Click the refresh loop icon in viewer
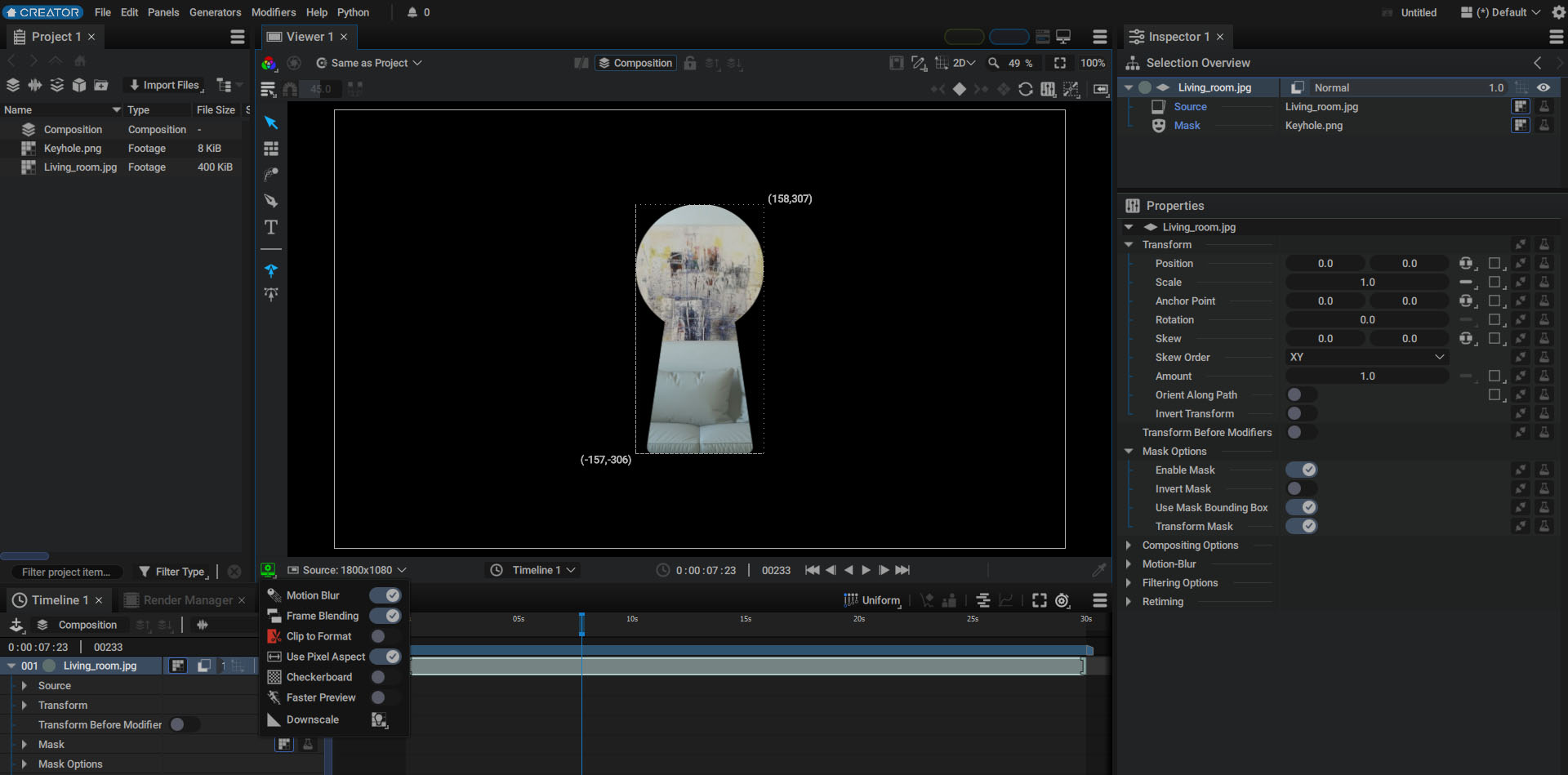1568x775 pixels. (1026, 89)
